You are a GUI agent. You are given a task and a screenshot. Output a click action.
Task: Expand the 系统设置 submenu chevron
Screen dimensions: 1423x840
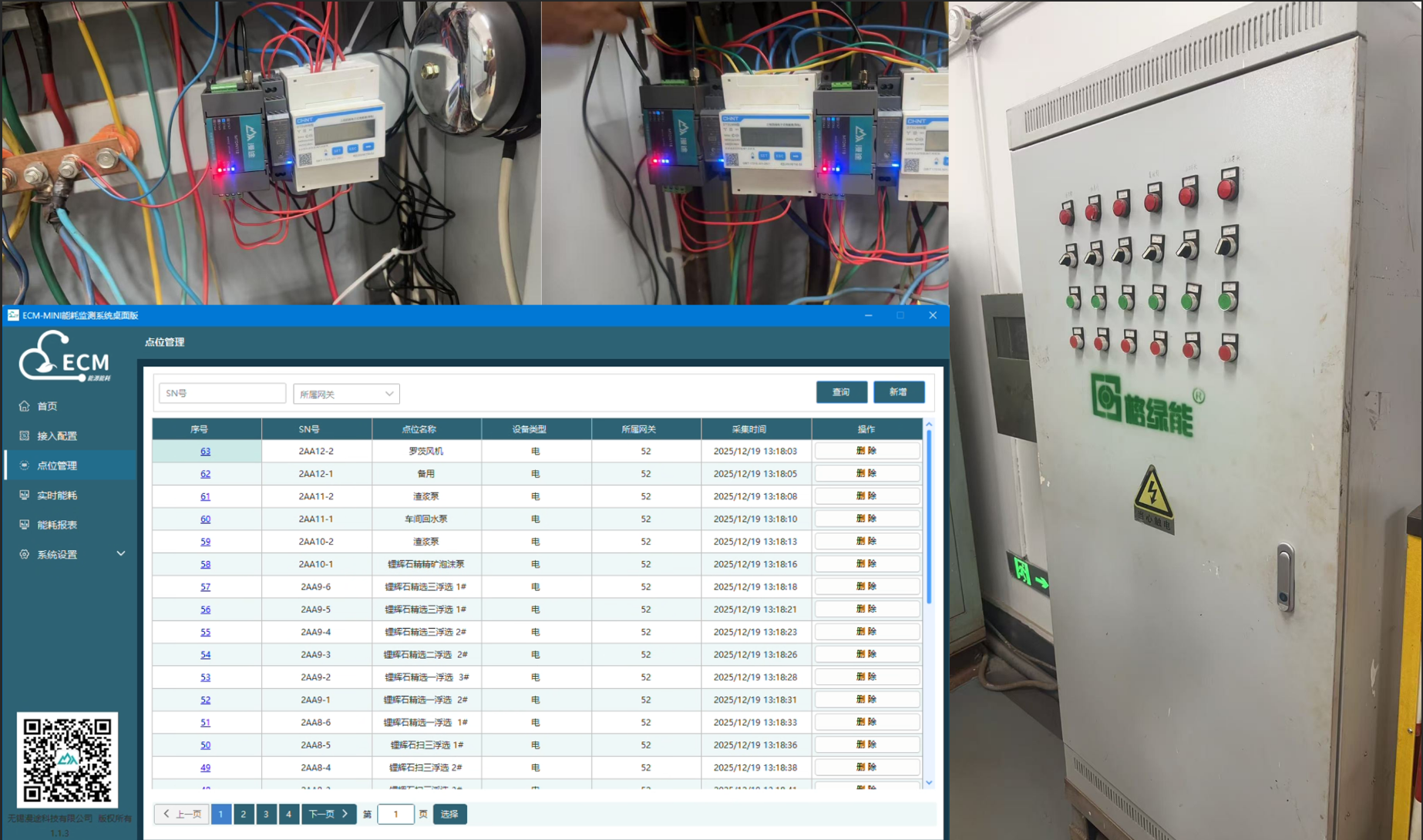tap(121, 554)
